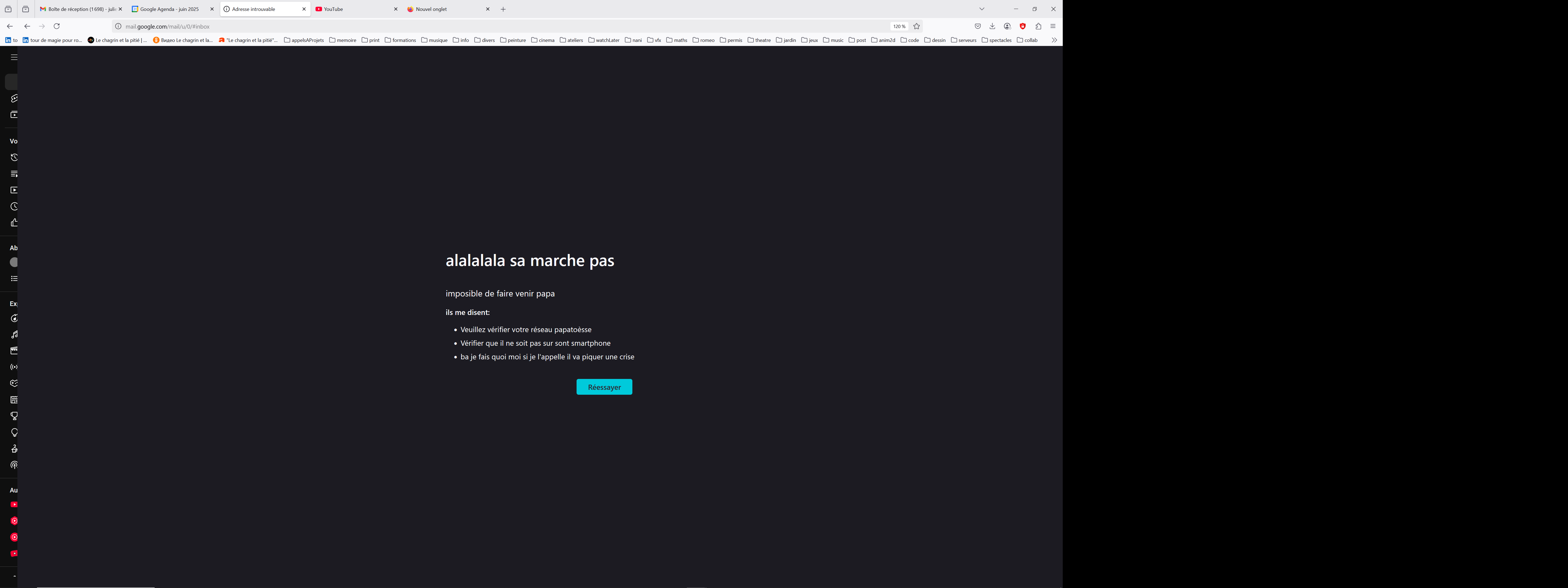The height and width of the screenshot is (588, 1568).
Task: Save page to Pocket
Action: (978, 26)
